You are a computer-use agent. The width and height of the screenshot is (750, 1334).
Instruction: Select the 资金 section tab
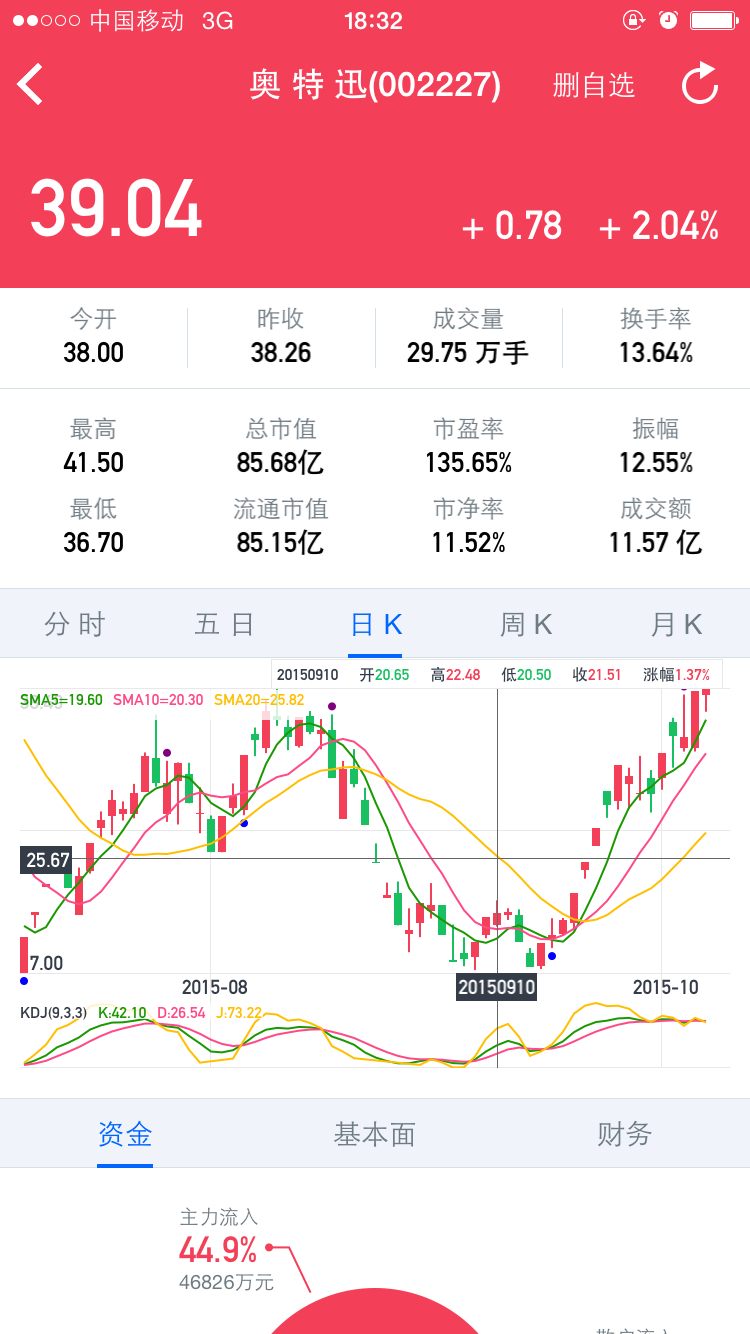[x=125, y=1134]
